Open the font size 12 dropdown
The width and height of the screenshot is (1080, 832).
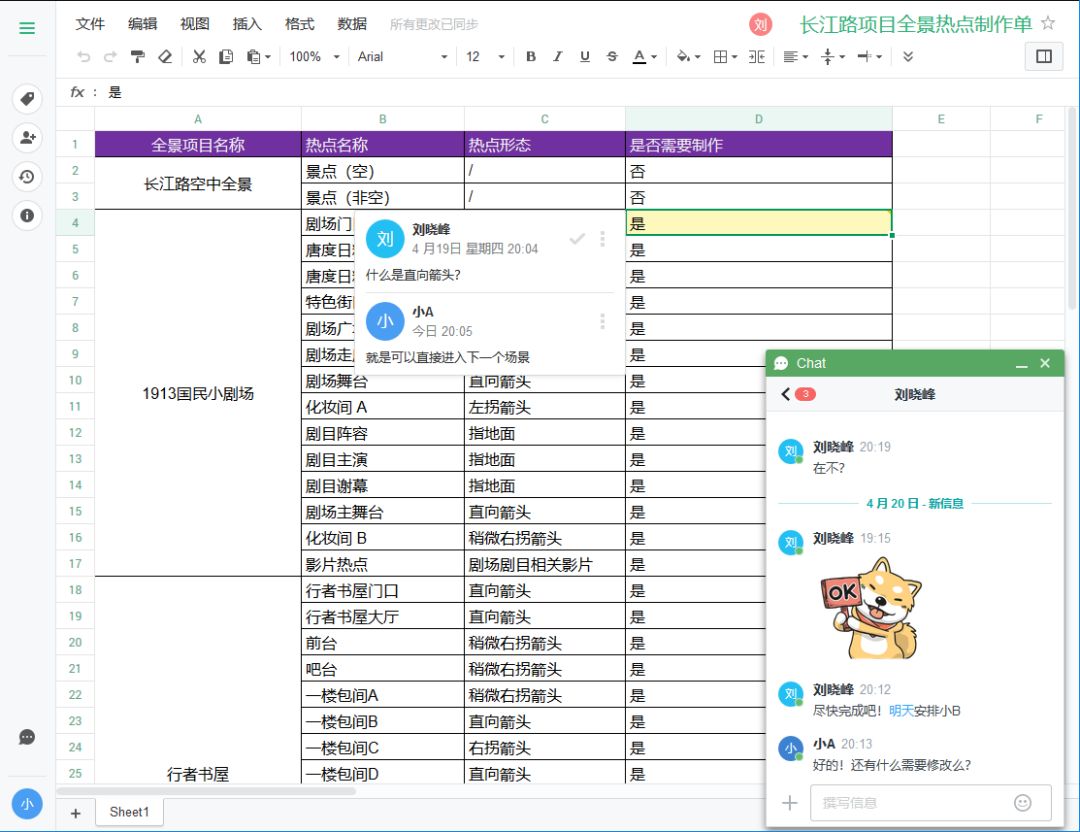click(485, 57)
